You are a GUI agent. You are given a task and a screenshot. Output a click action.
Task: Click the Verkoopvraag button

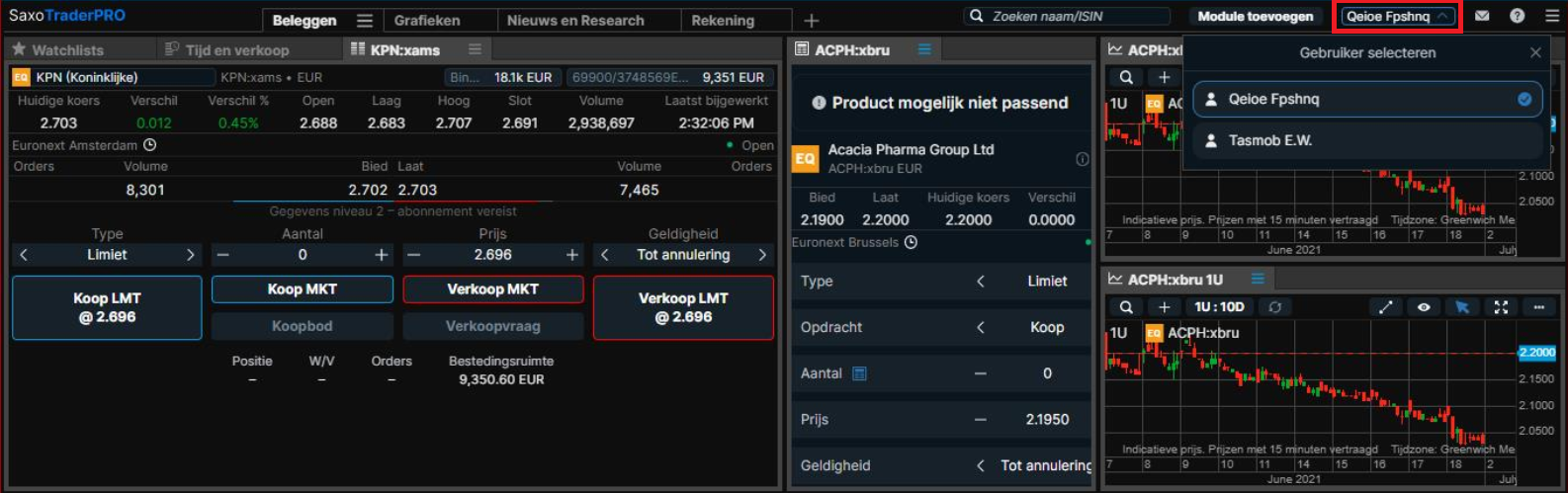tap(492, 326)
